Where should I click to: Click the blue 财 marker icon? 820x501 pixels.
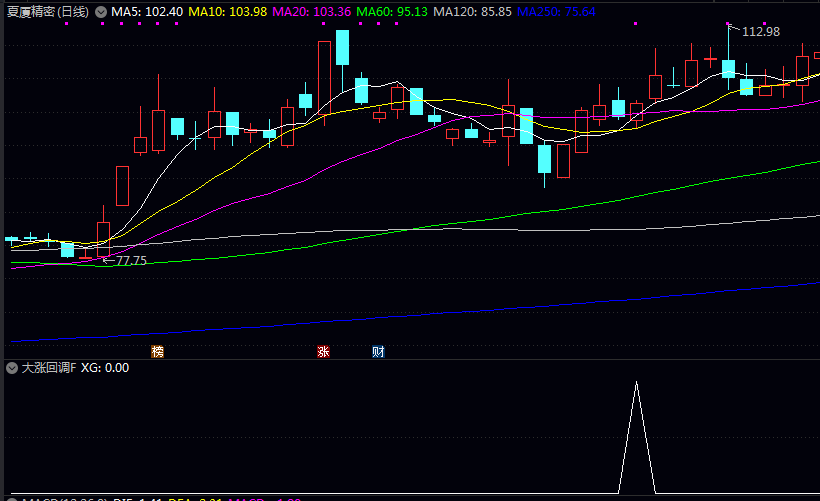pos(379,351)
